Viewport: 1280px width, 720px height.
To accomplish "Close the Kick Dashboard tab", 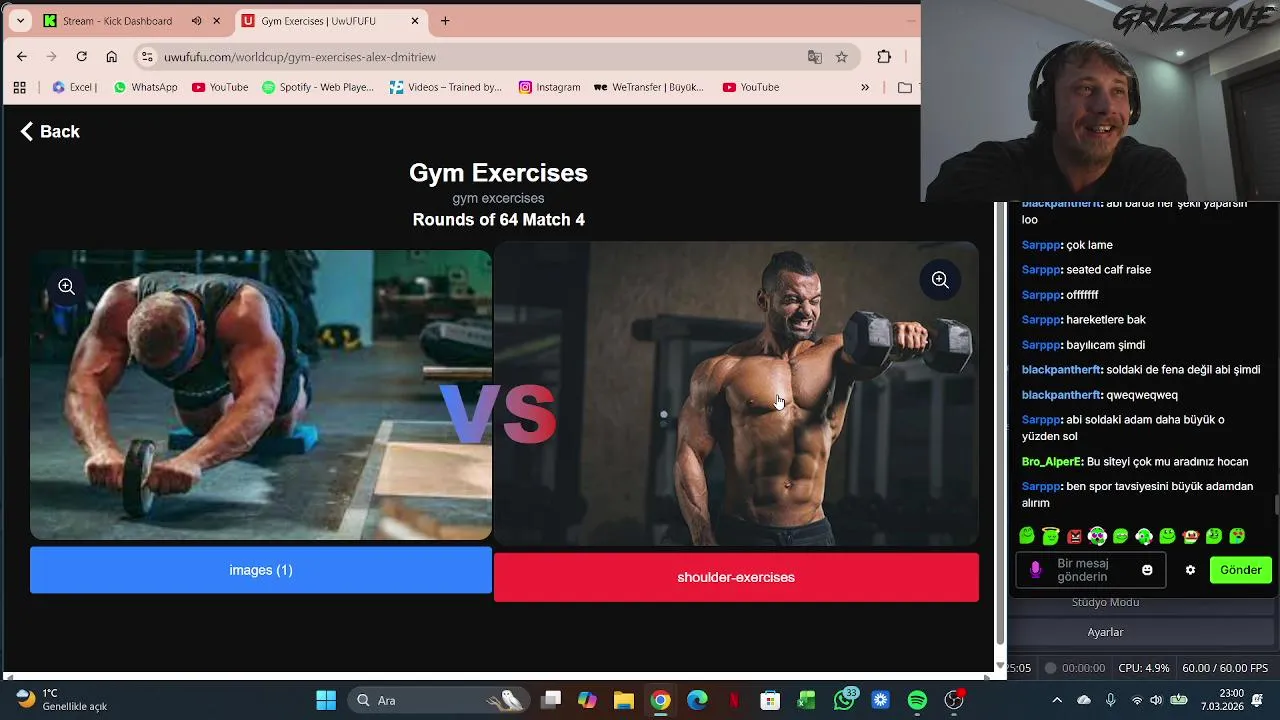I will [x=216, y=21].
